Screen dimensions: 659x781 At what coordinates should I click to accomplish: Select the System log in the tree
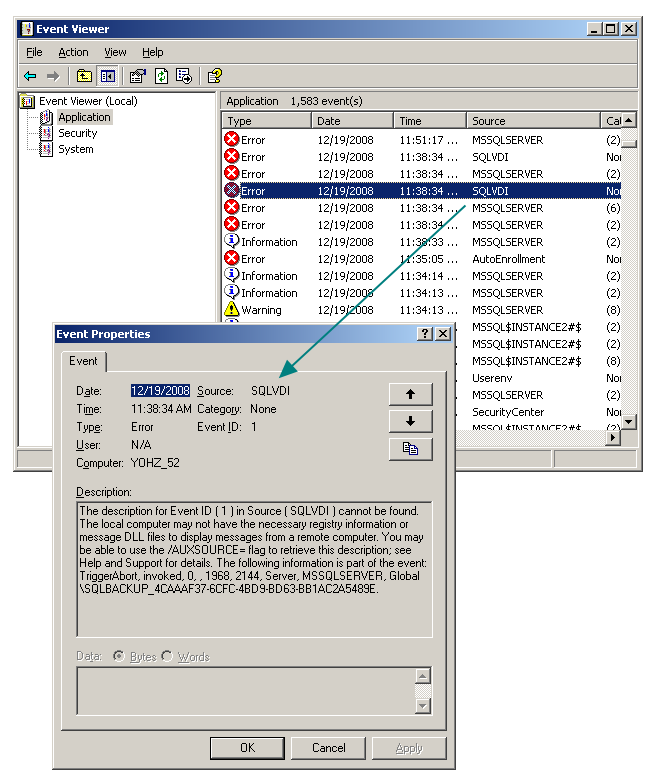(x=75, y=149)
